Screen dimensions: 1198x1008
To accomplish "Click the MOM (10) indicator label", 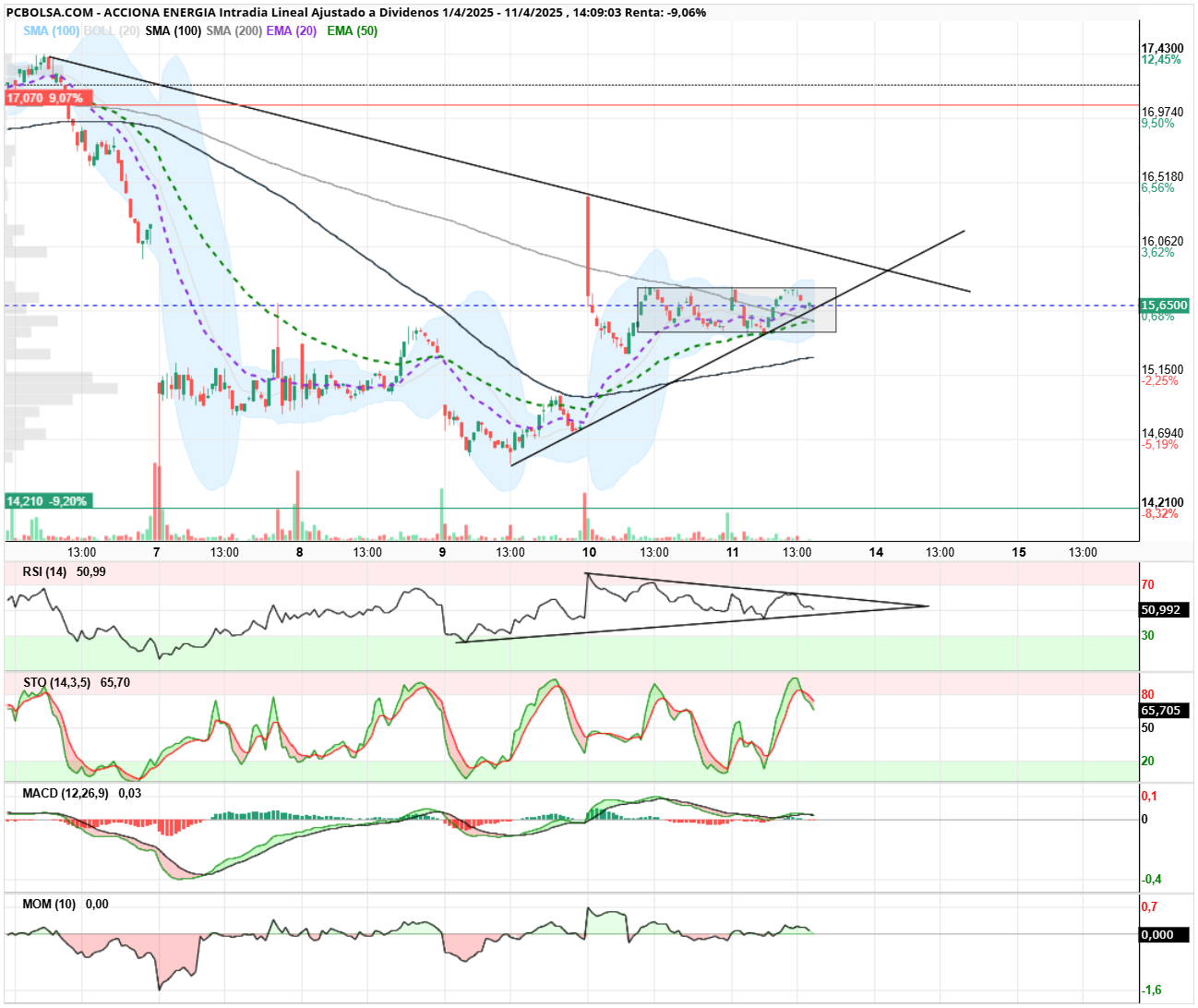I will [49, 905].
